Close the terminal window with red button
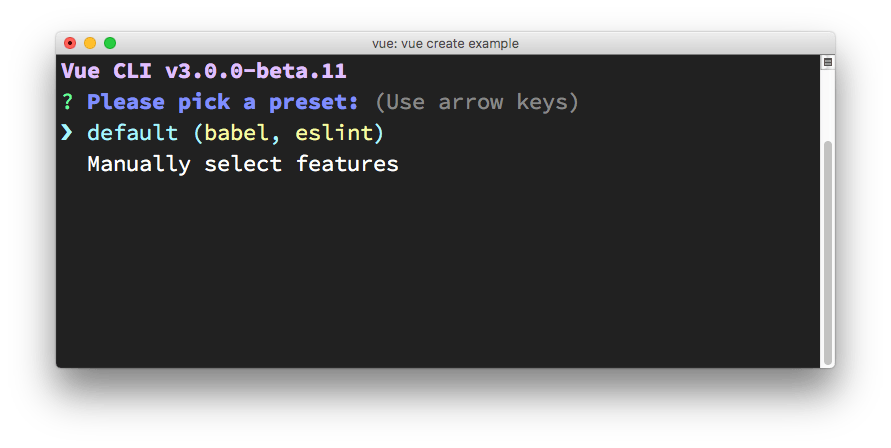The height and width of the screenshot is (448, 891). click(70, 43)
